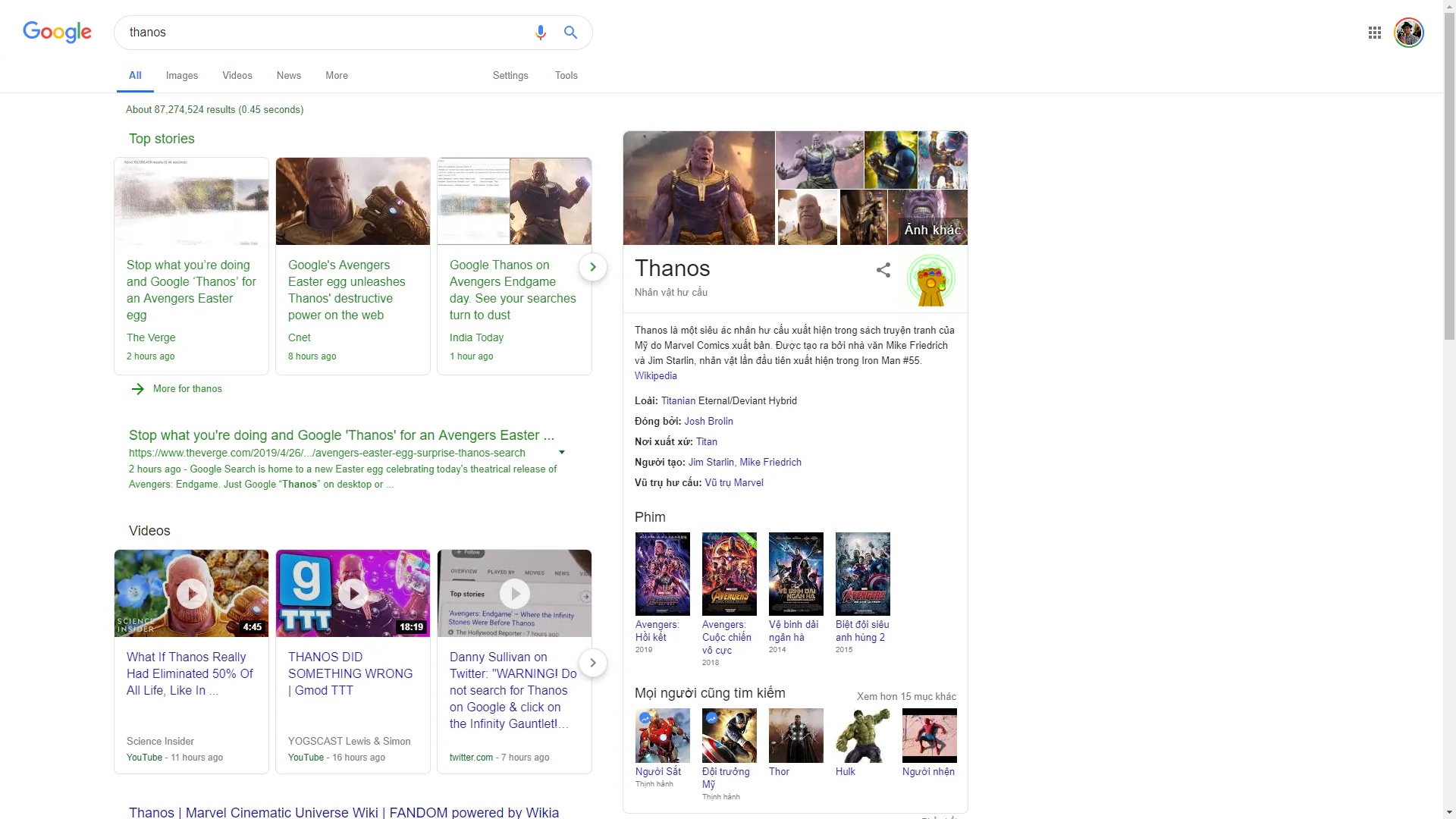Advance the Videos carousel
The width and height of the screenshot is (1456, 819).
[593, 663]
